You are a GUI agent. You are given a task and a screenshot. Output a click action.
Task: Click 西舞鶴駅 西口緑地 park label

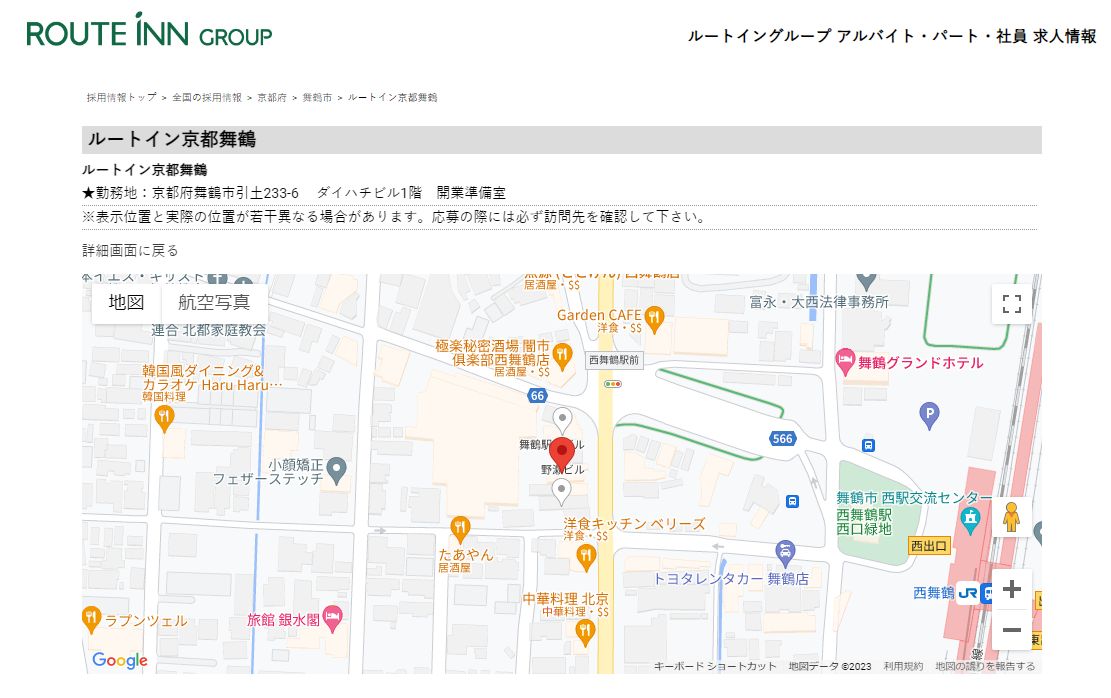[x=864, y=522]
